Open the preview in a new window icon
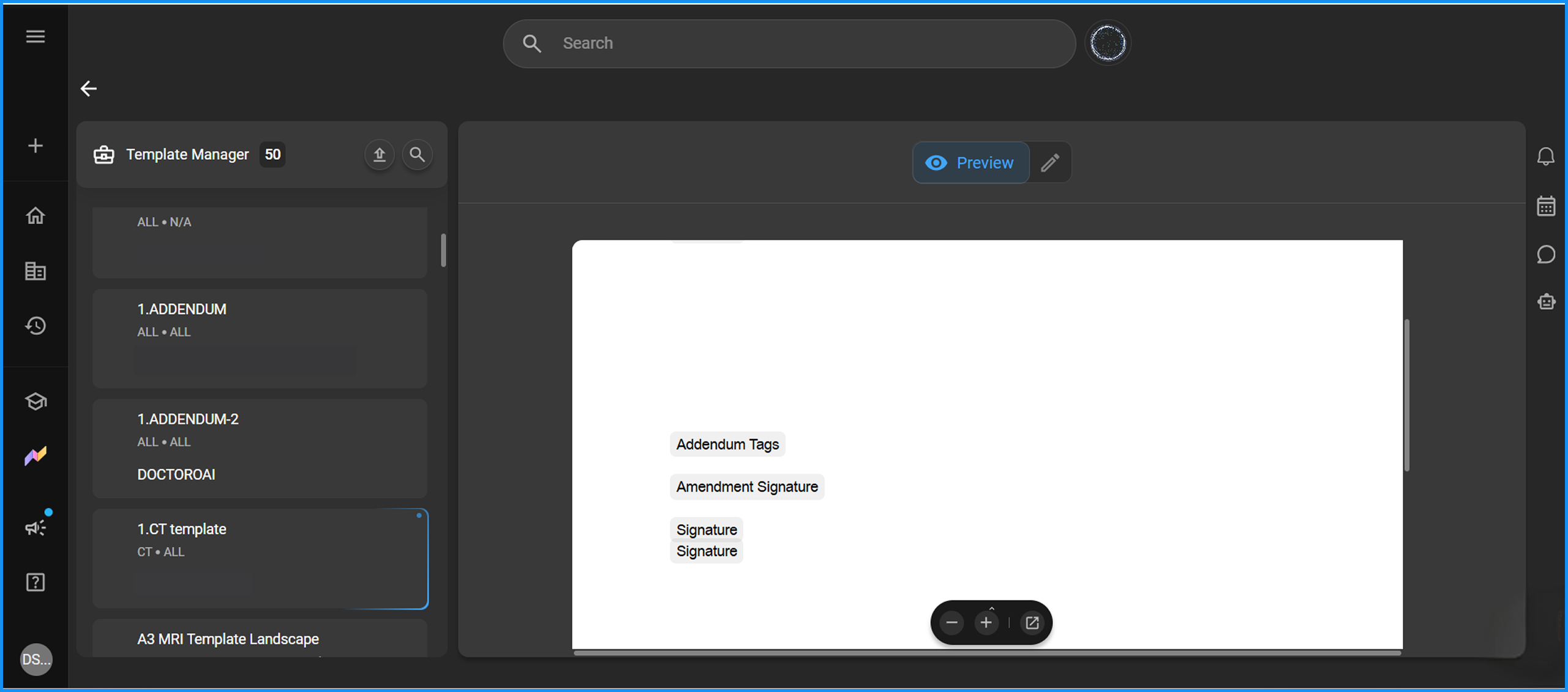Viewport: 1568px width, 692px height. pyautogui.click(x=1032, y=623)
